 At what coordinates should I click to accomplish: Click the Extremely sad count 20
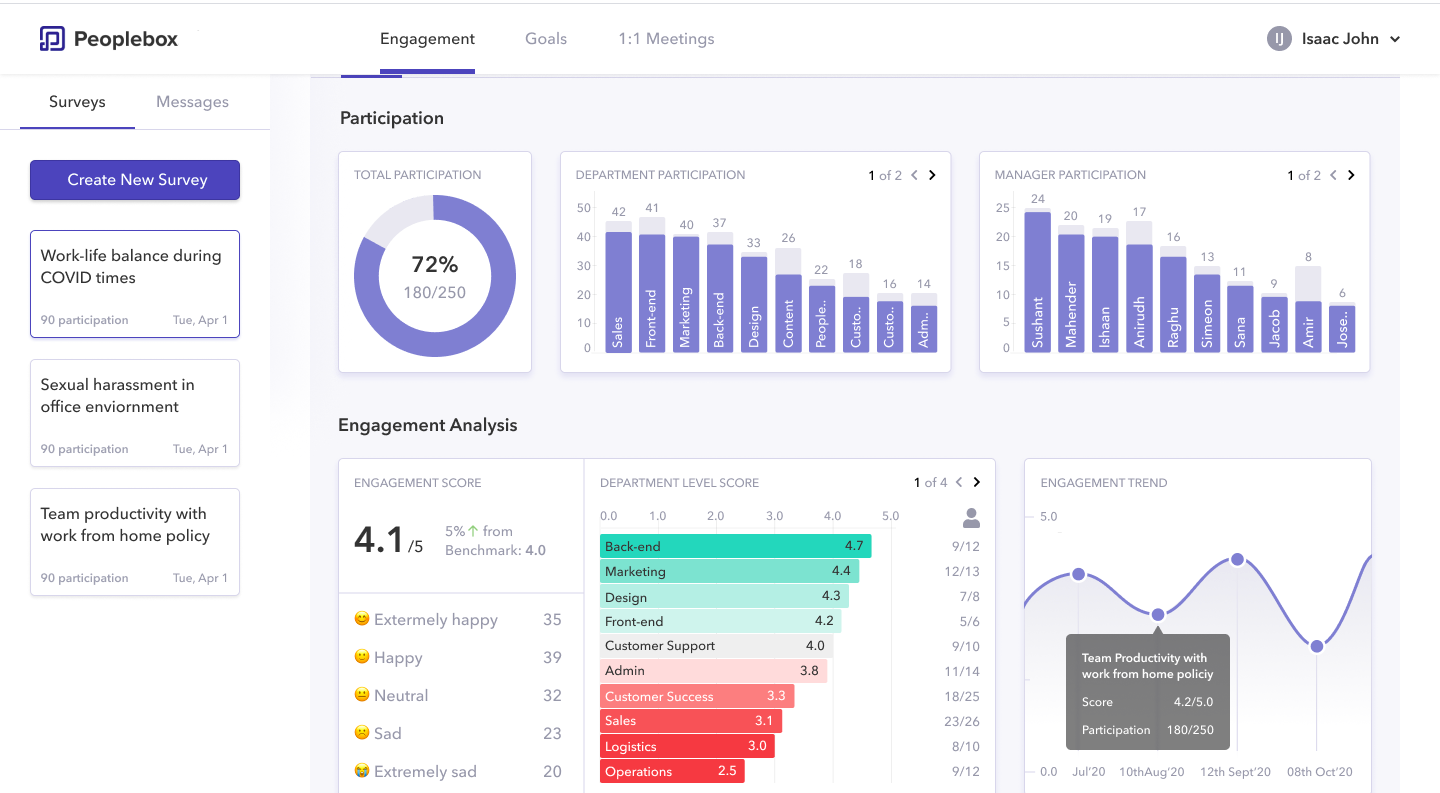[x=552, y=771]
